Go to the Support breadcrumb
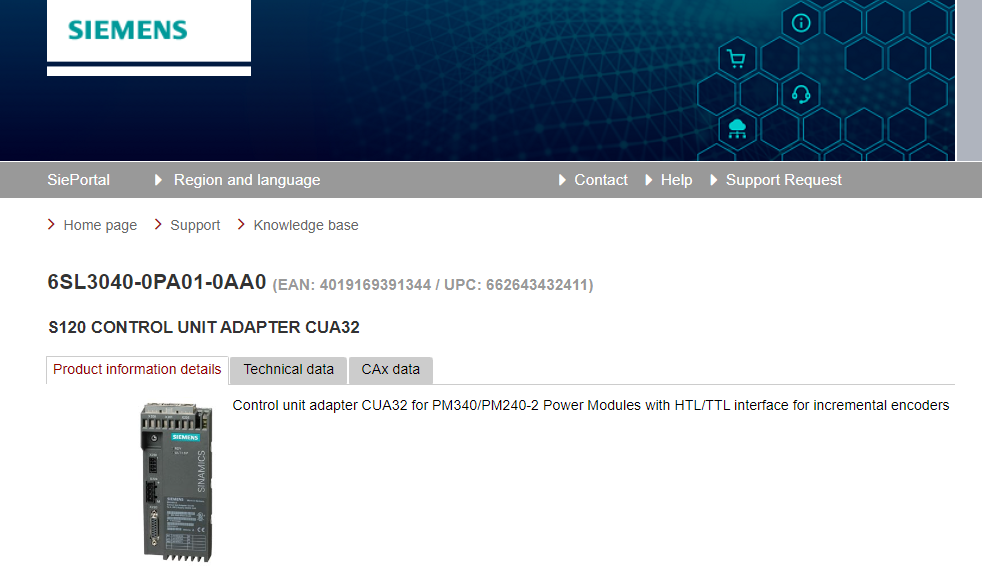The width and height of the screenshot is (982, 582). point(195,225)
